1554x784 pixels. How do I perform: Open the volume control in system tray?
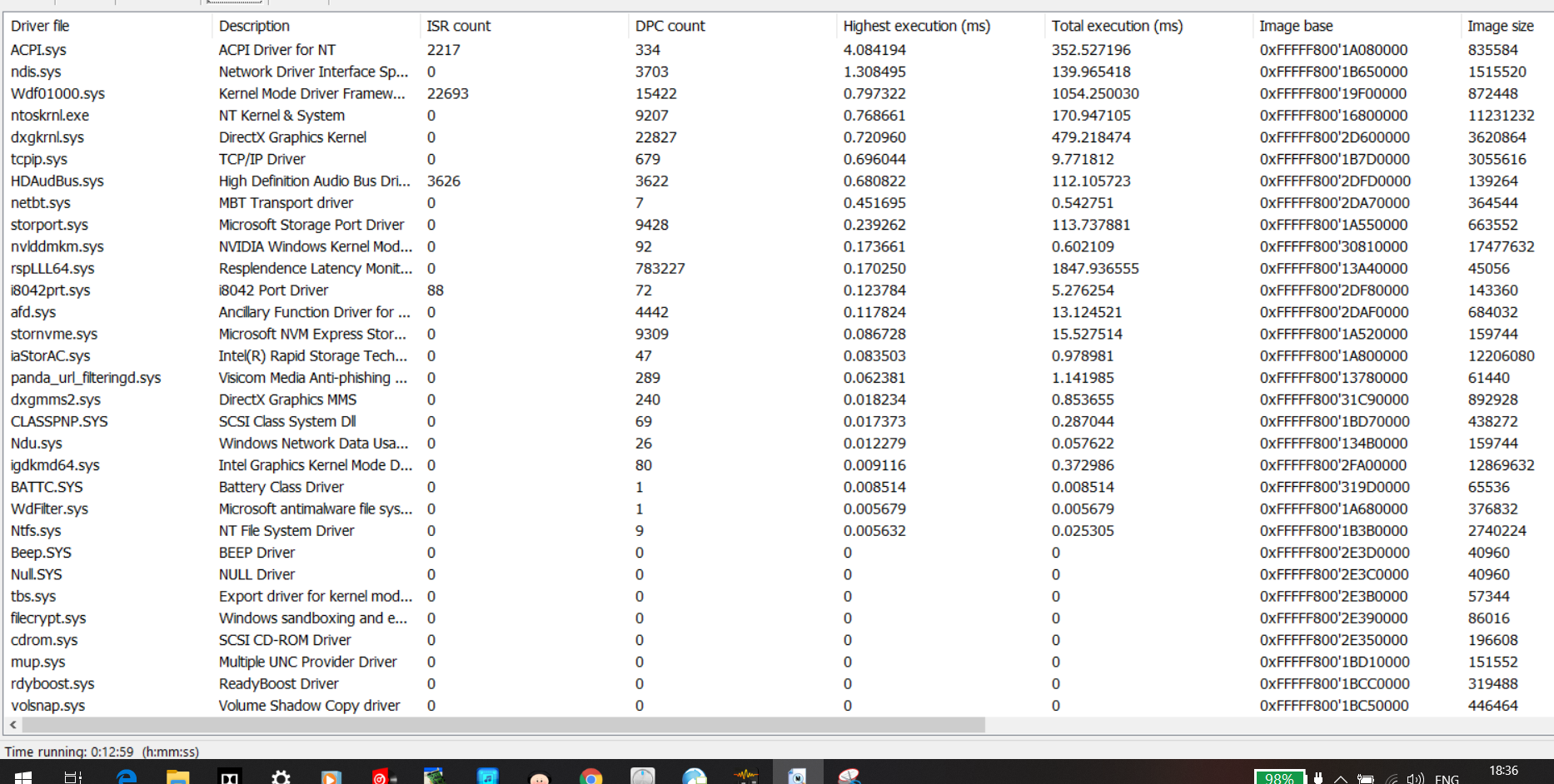pyautogui.click(x=1415, y=779)
